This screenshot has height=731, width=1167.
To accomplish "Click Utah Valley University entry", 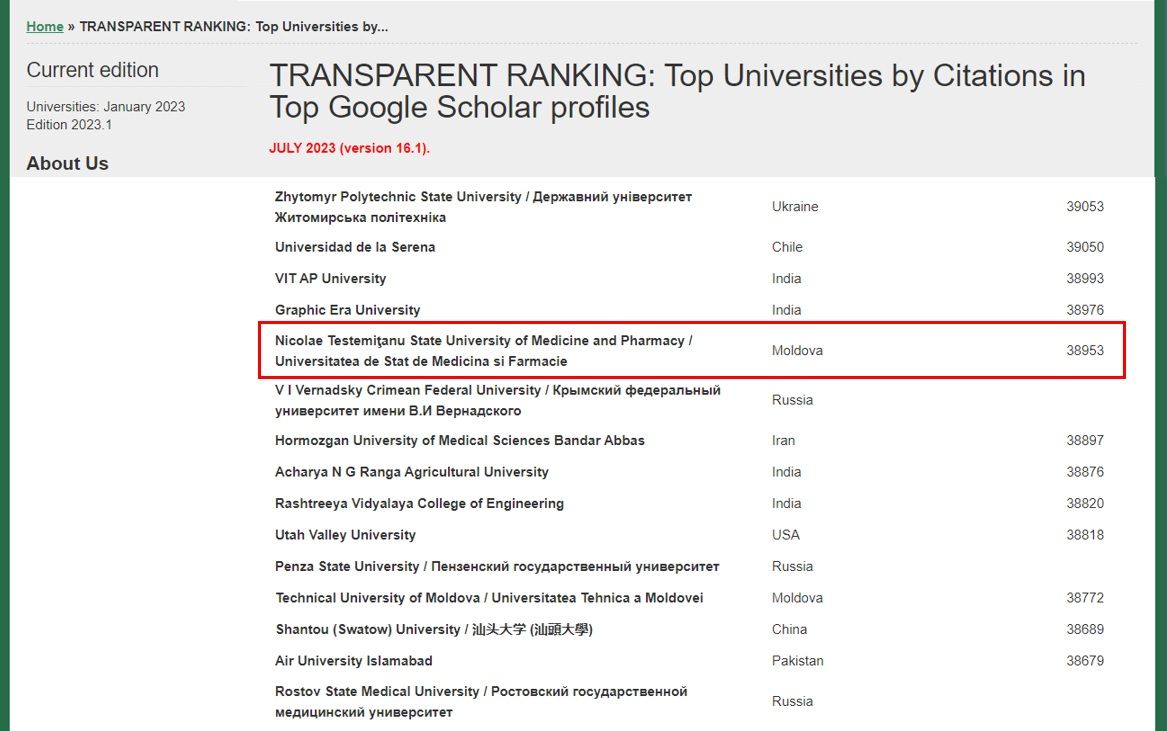I will pos(345,535).
